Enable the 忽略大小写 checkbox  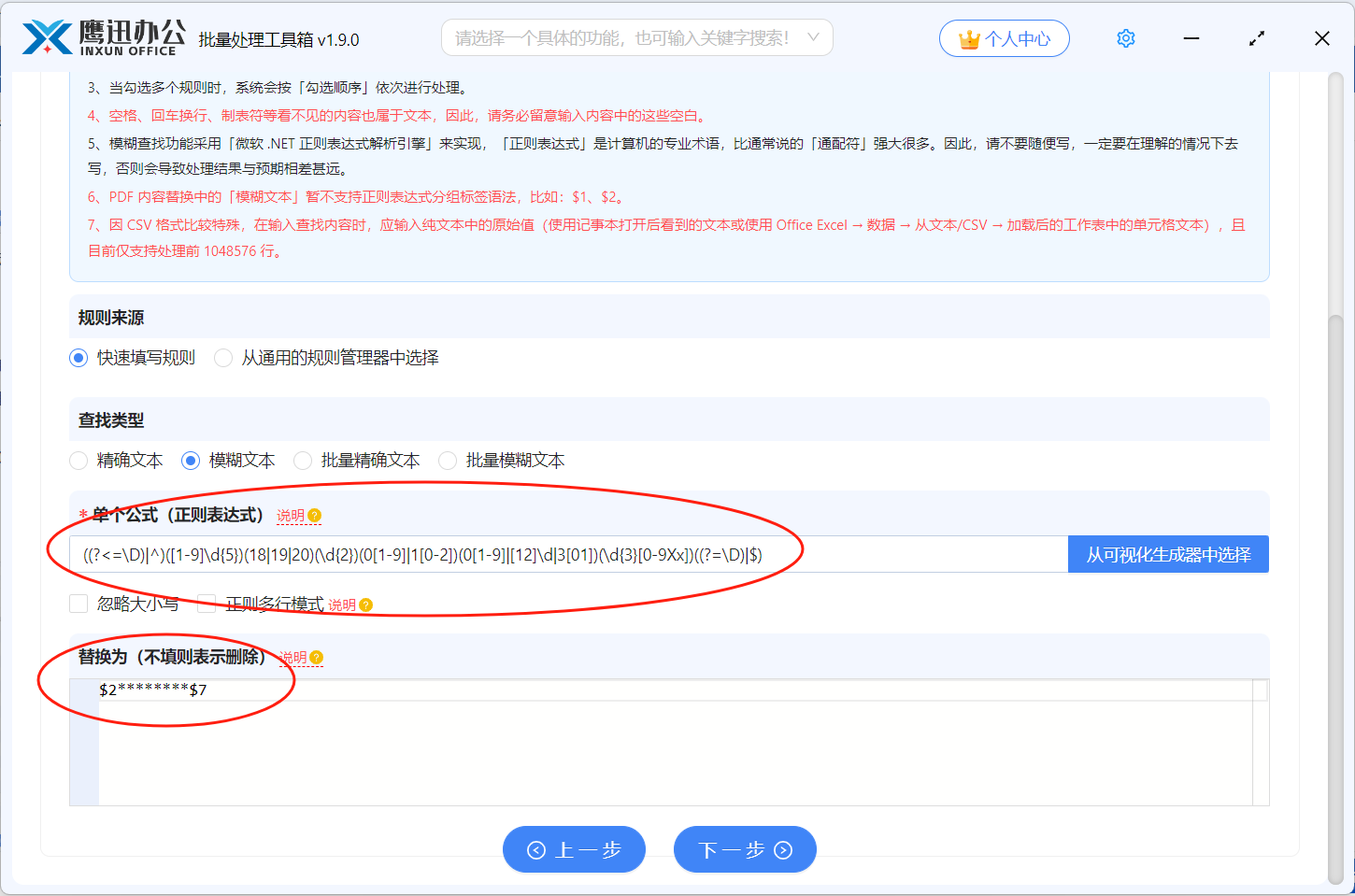(x=78, y=604)
